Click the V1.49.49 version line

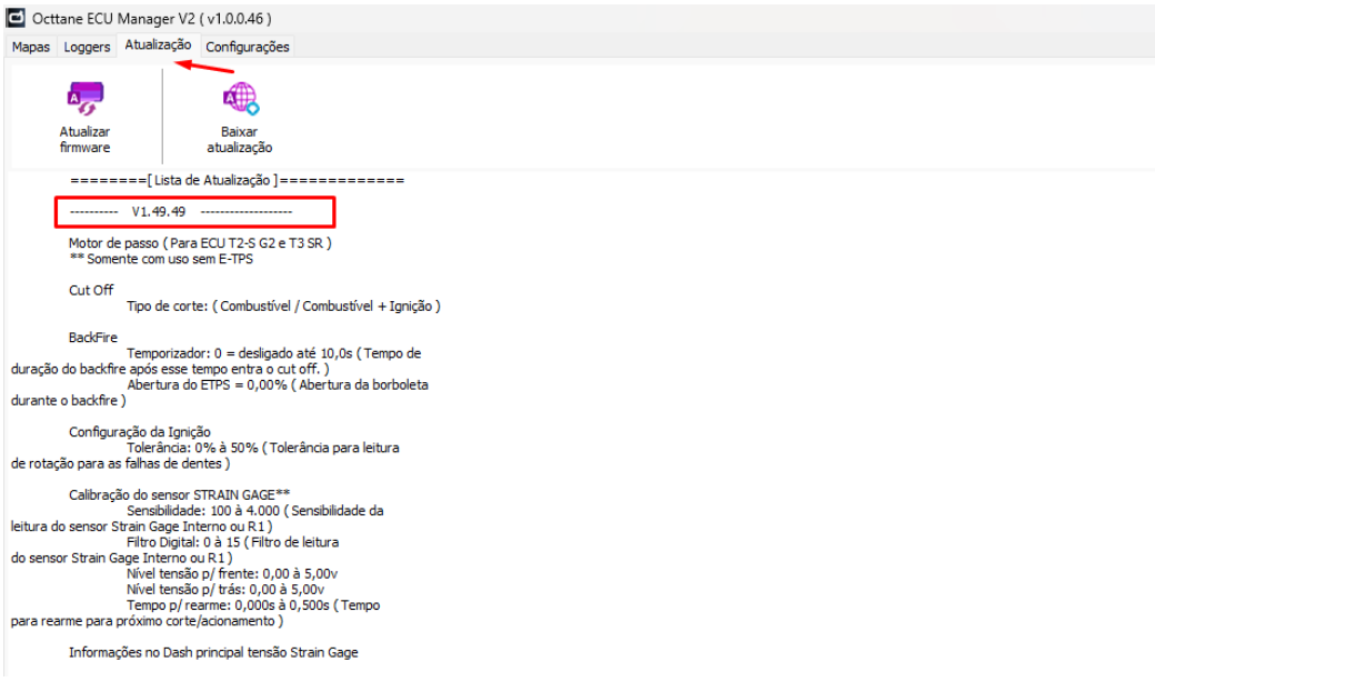coord(159,212)
